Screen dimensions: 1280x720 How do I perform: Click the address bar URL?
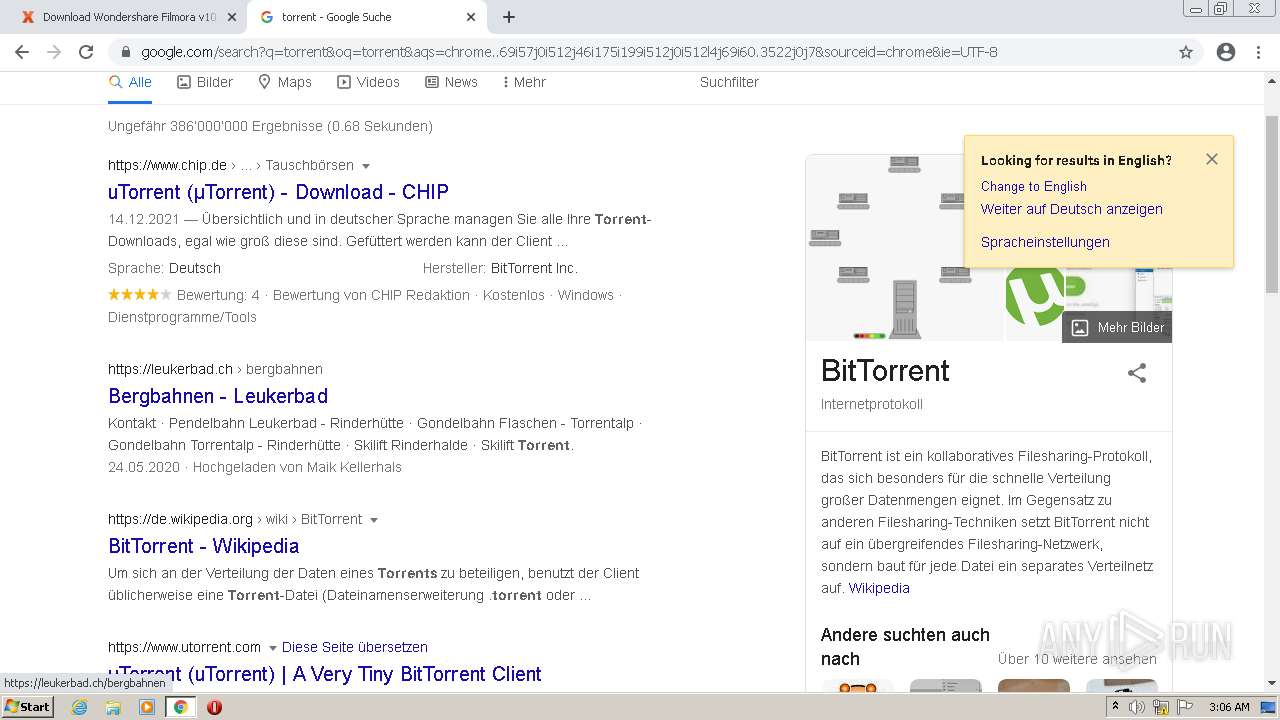pyautogui.click(x=569, y=52)
